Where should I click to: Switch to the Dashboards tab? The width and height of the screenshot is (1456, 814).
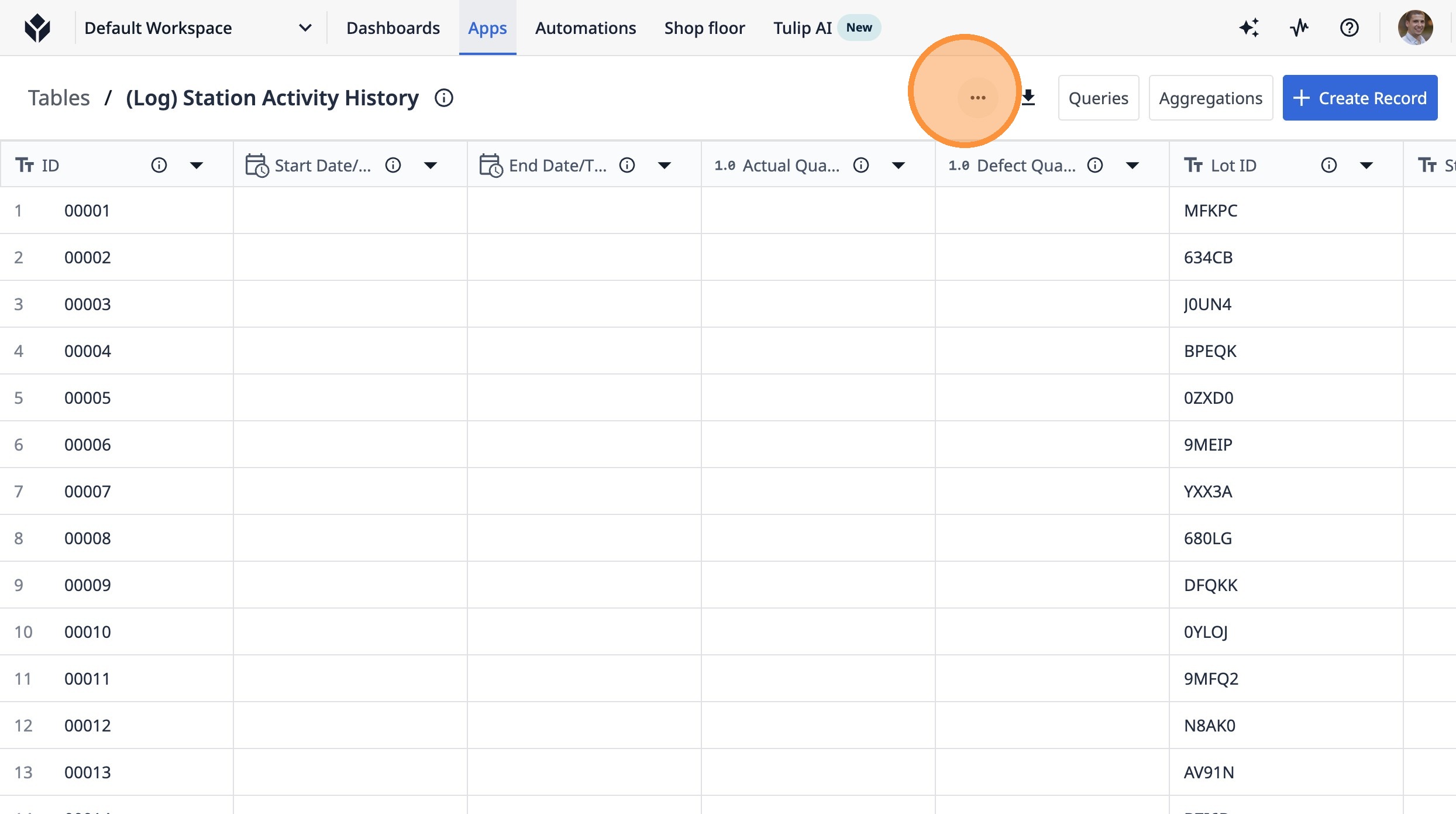coord(393,28)
